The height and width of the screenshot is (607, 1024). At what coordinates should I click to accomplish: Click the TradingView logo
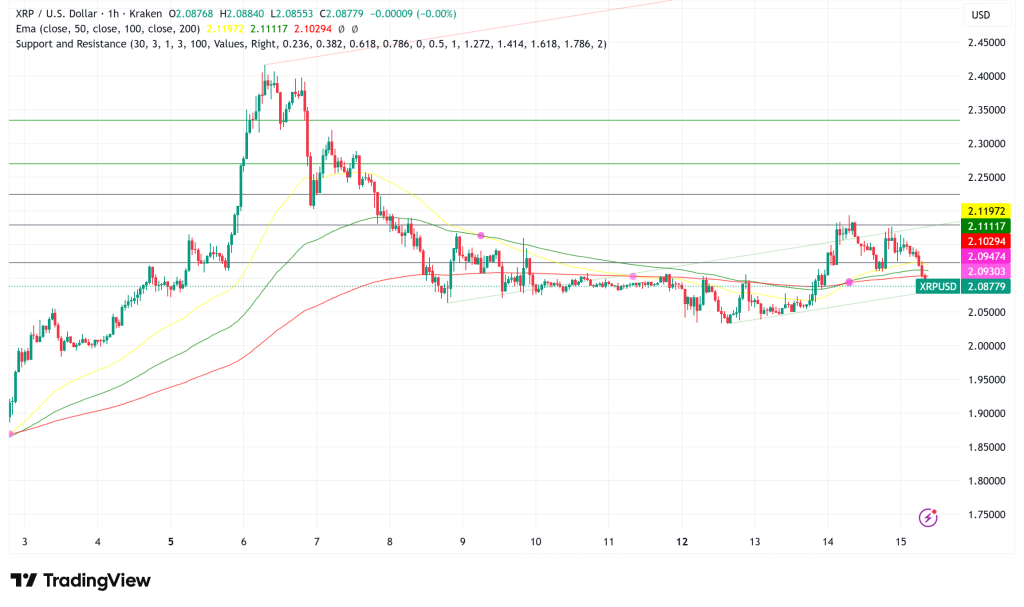(x=80, y=580)
